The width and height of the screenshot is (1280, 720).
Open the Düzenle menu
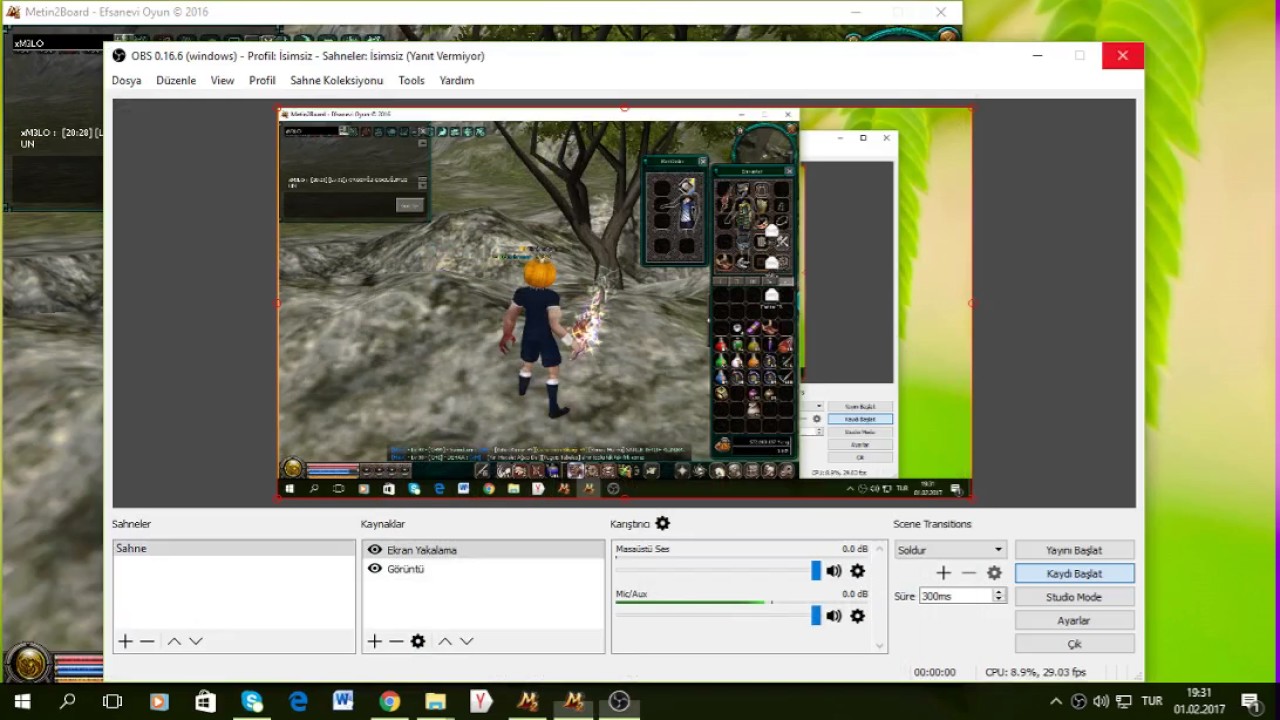point(176,80)
